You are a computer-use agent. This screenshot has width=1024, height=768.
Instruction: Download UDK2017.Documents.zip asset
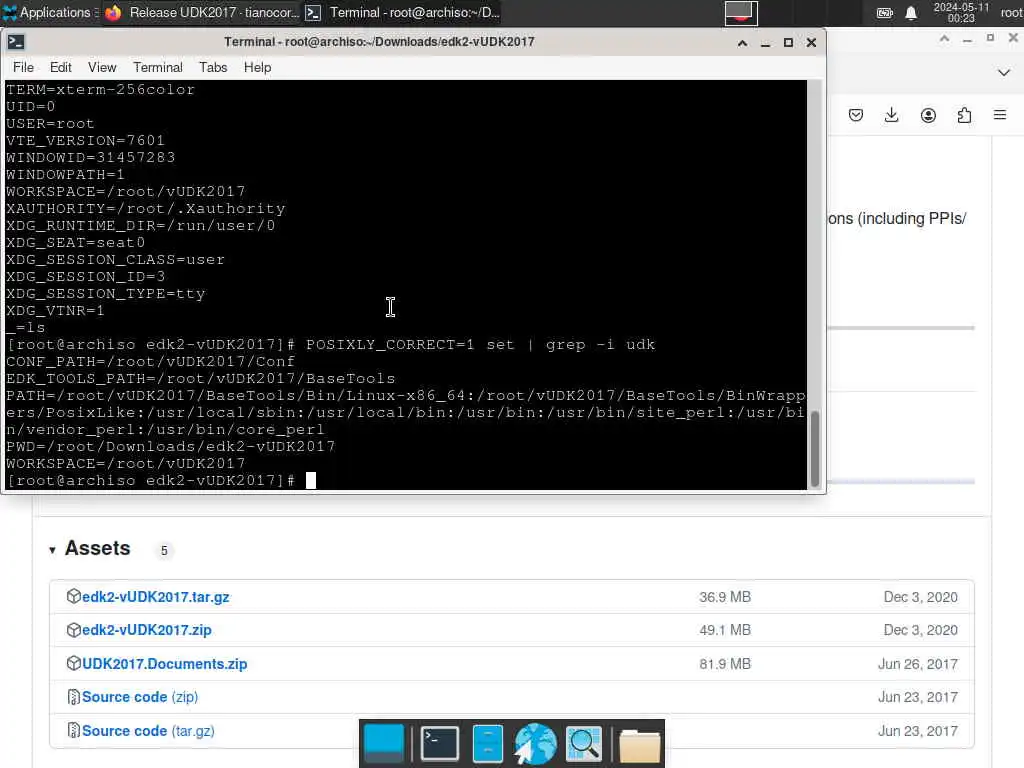point(165,664)
